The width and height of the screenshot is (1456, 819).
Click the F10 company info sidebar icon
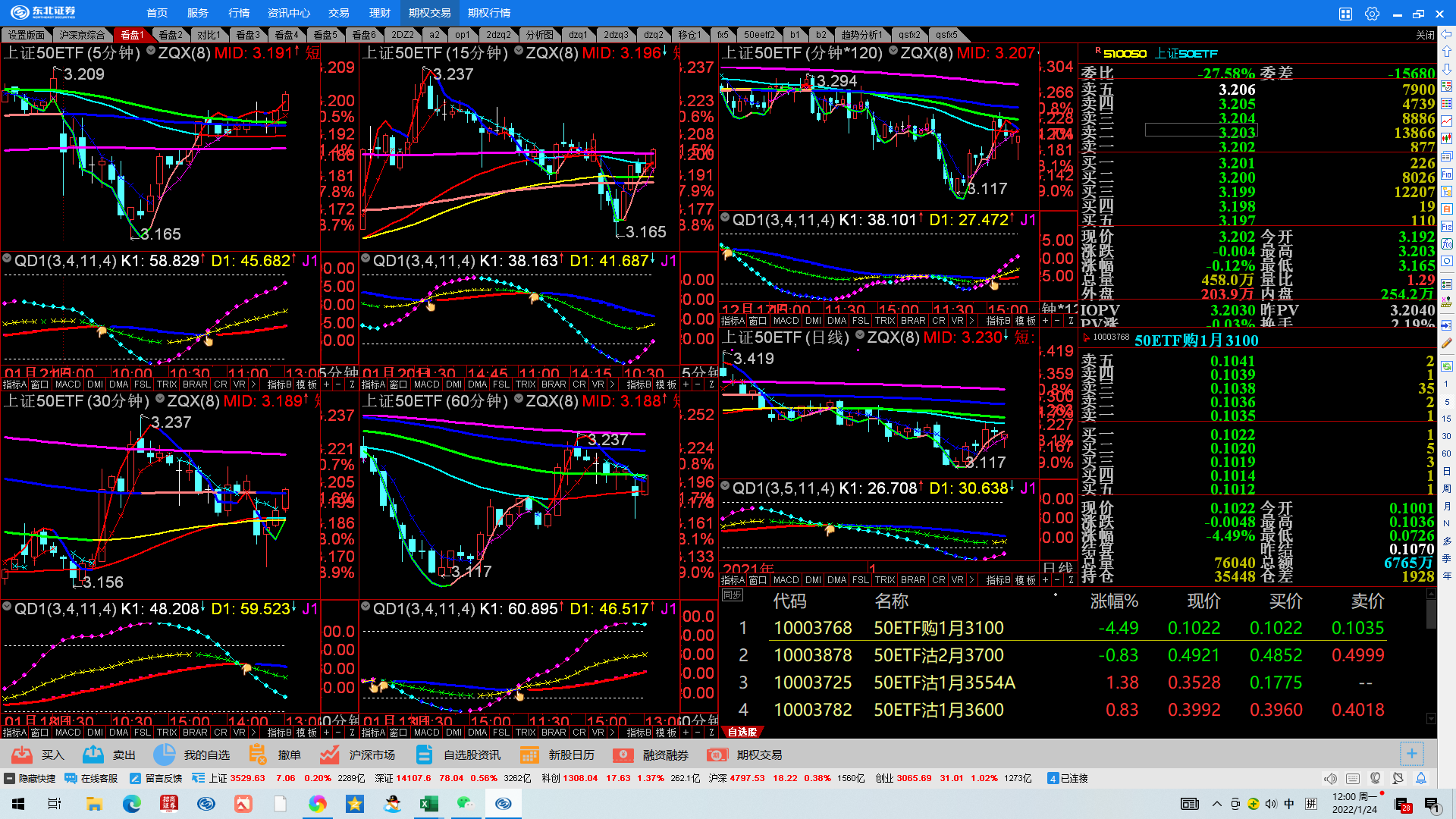coord(1447,174)
